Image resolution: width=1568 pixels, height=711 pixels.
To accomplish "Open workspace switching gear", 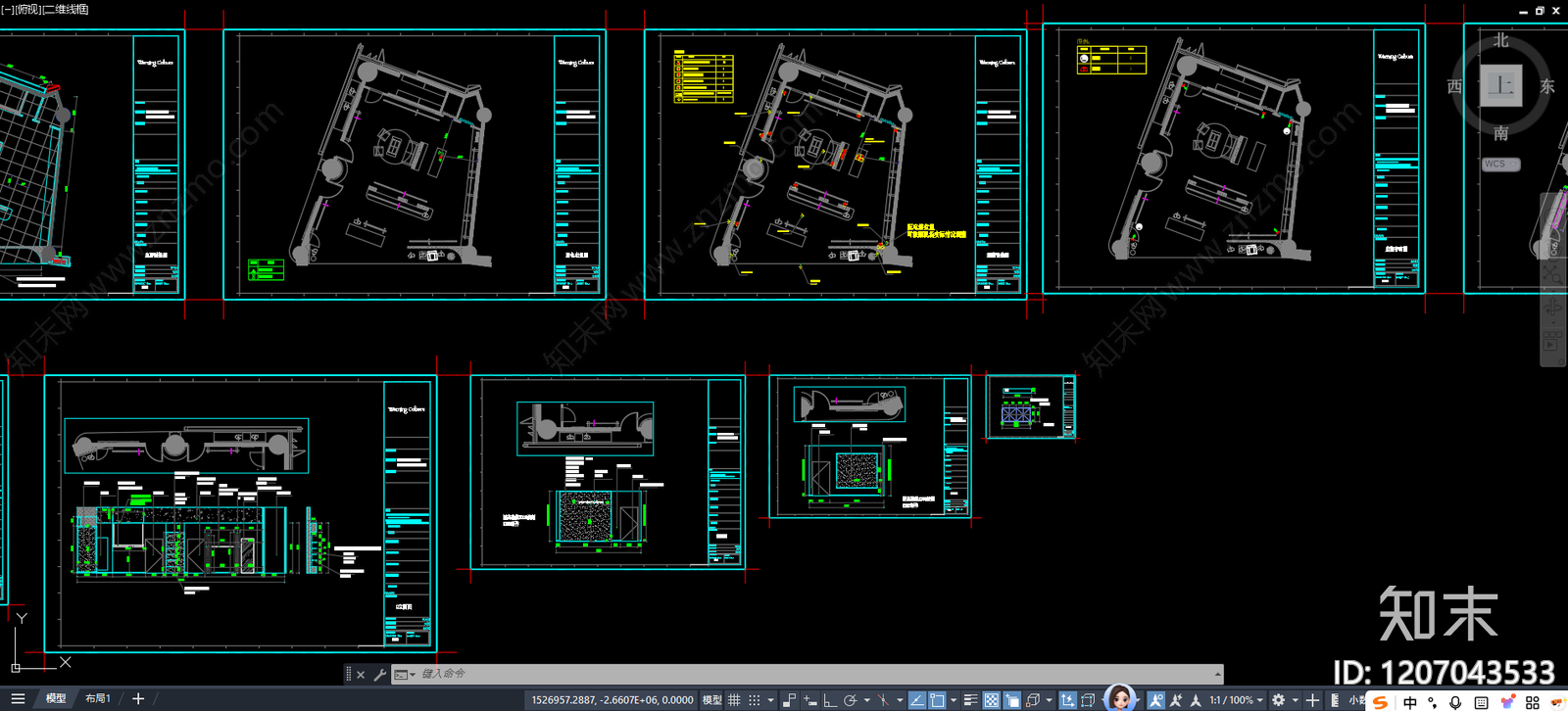I will 1278,700.
